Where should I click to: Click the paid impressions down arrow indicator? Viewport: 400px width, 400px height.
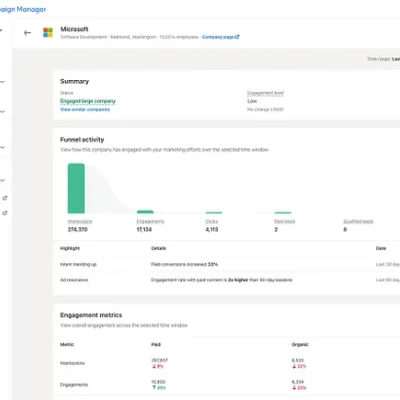point(154,366)
